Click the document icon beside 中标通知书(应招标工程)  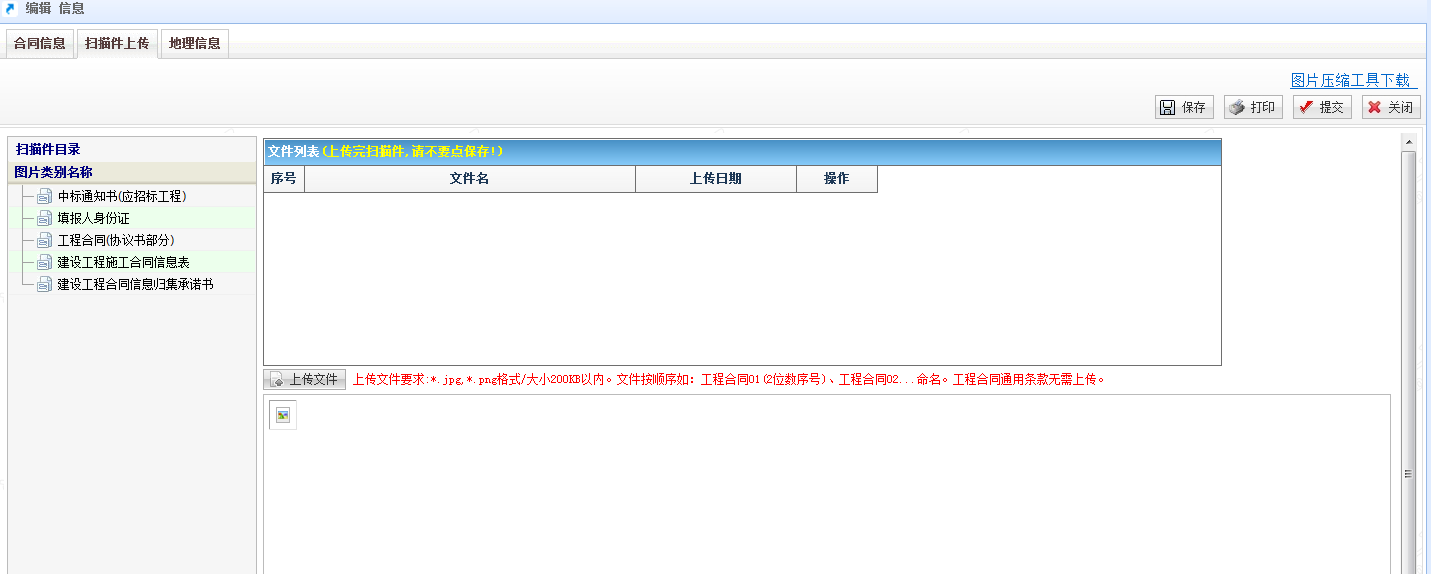click(44, 196)
